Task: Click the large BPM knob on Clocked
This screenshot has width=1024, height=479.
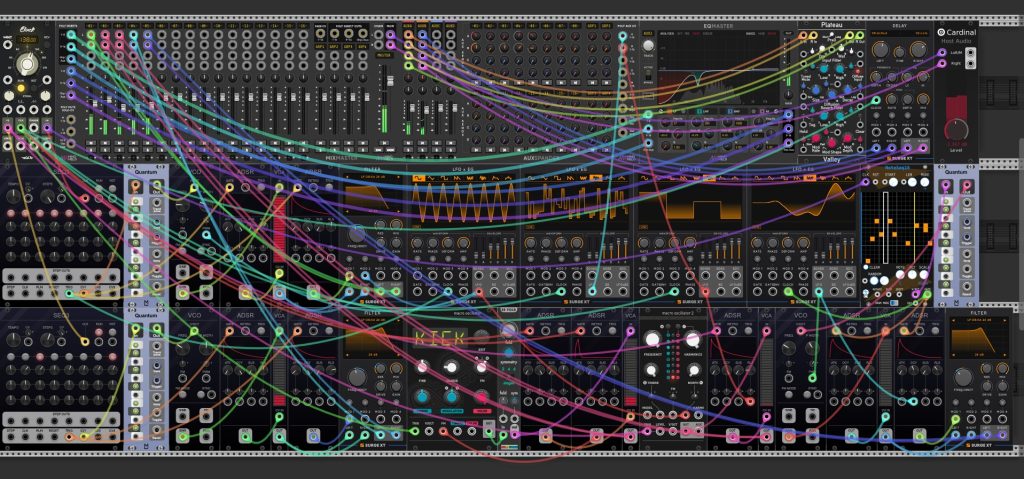Action: [27, 63]
